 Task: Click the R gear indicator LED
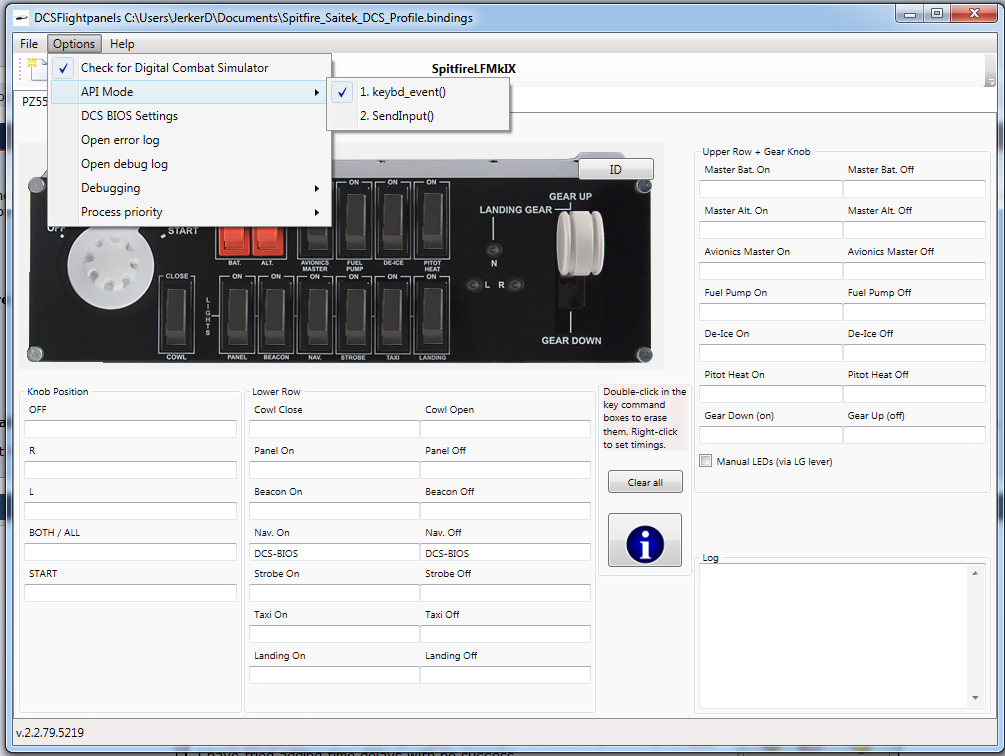[516, 284]
